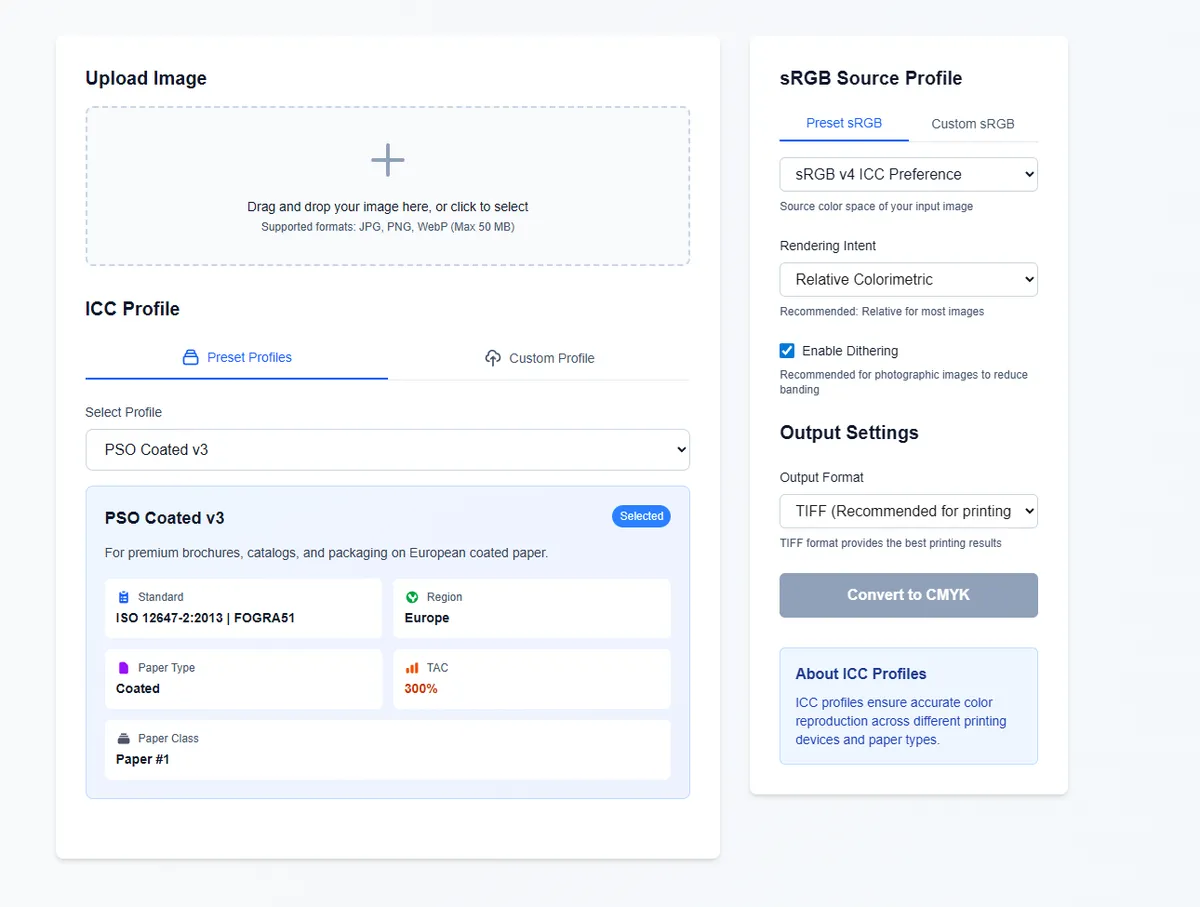This screenshot has height=907, width=1200.
Task: Click the Enable Dithering label text
Action: pos(850,351)
